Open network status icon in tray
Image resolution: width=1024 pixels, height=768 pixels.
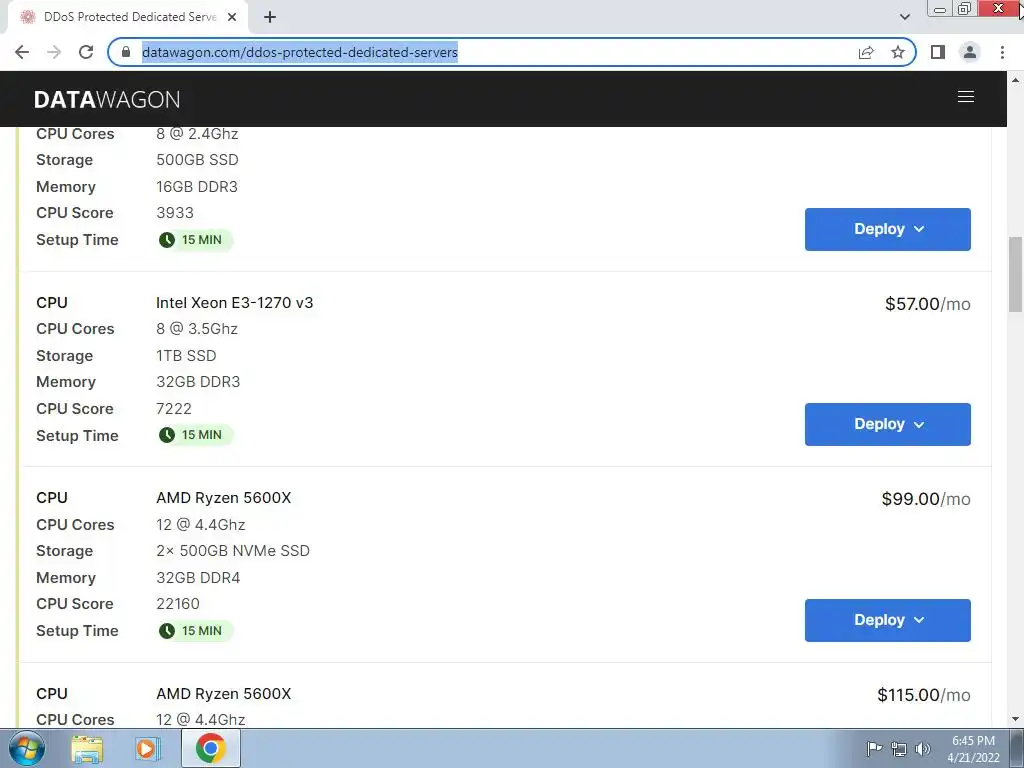click(x=899, y=749)
